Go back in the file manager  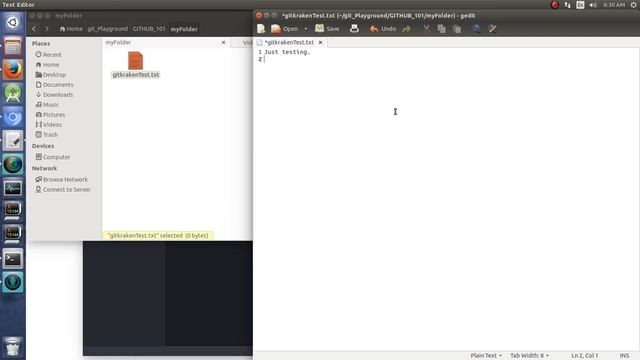[34, 29]
